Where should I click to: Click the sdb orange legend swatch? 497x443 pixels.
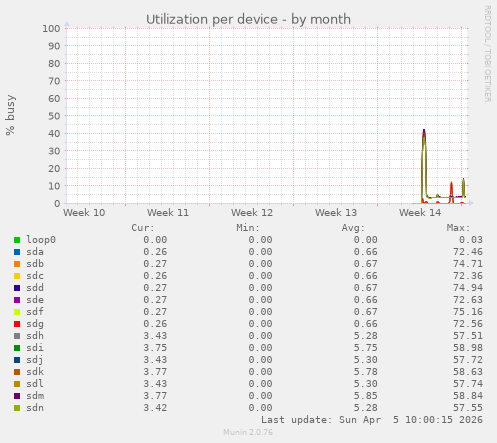pos(17,264)
